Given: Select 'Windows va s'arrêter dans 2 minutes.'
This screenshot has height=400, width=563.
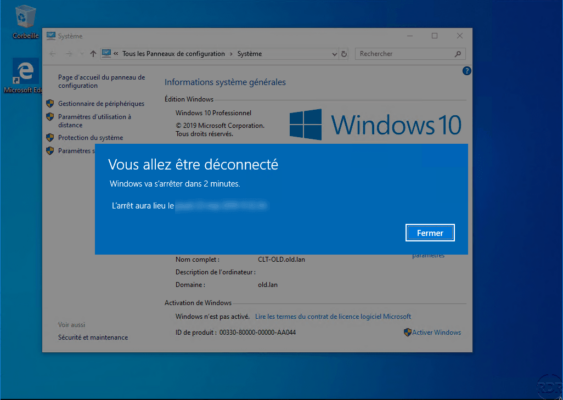Looking at the screenshot, I should coord(175,183).
